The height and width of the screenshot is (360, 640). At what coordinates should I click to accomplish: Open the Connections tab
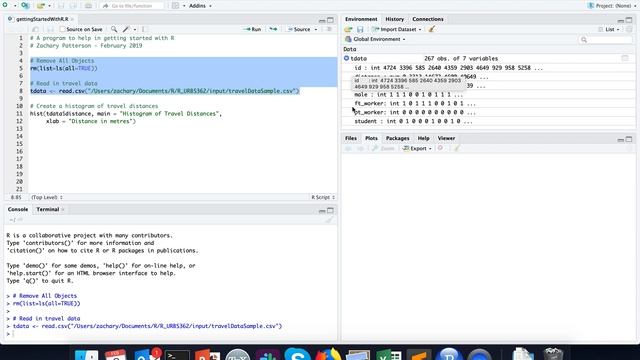(427, 19)
